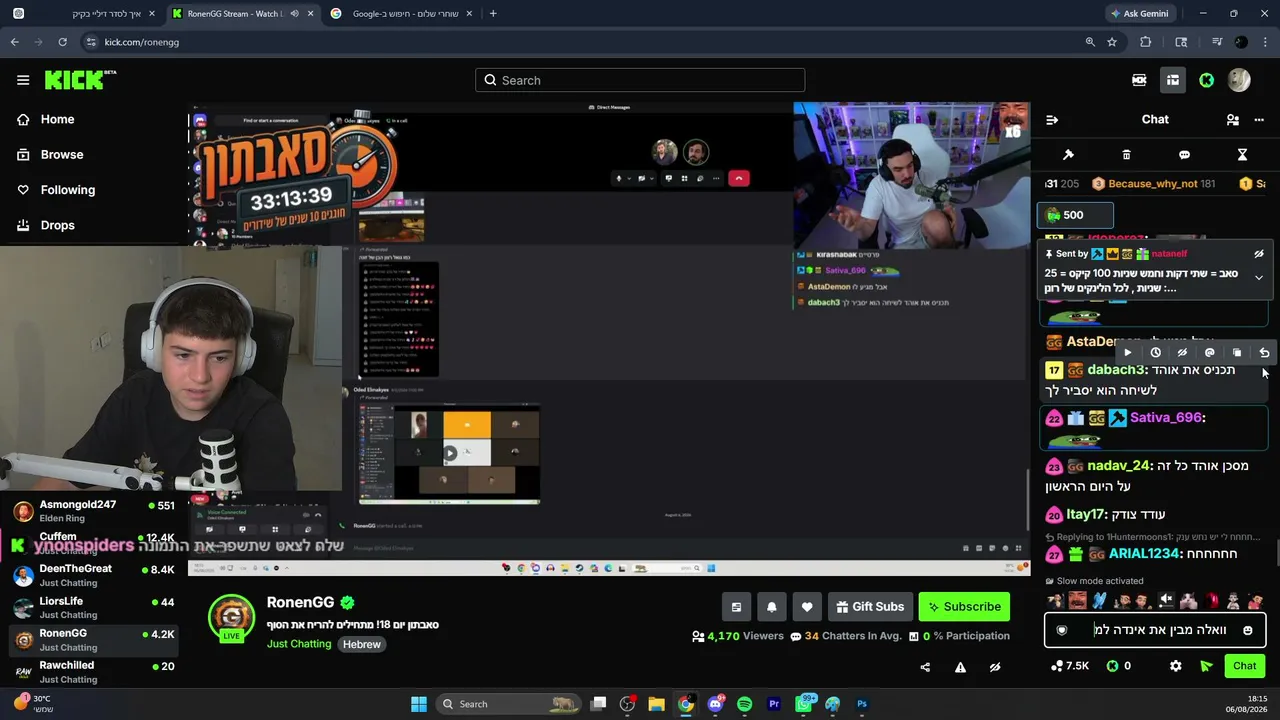Click inside the Kick search box

click(x=640, y=80)
